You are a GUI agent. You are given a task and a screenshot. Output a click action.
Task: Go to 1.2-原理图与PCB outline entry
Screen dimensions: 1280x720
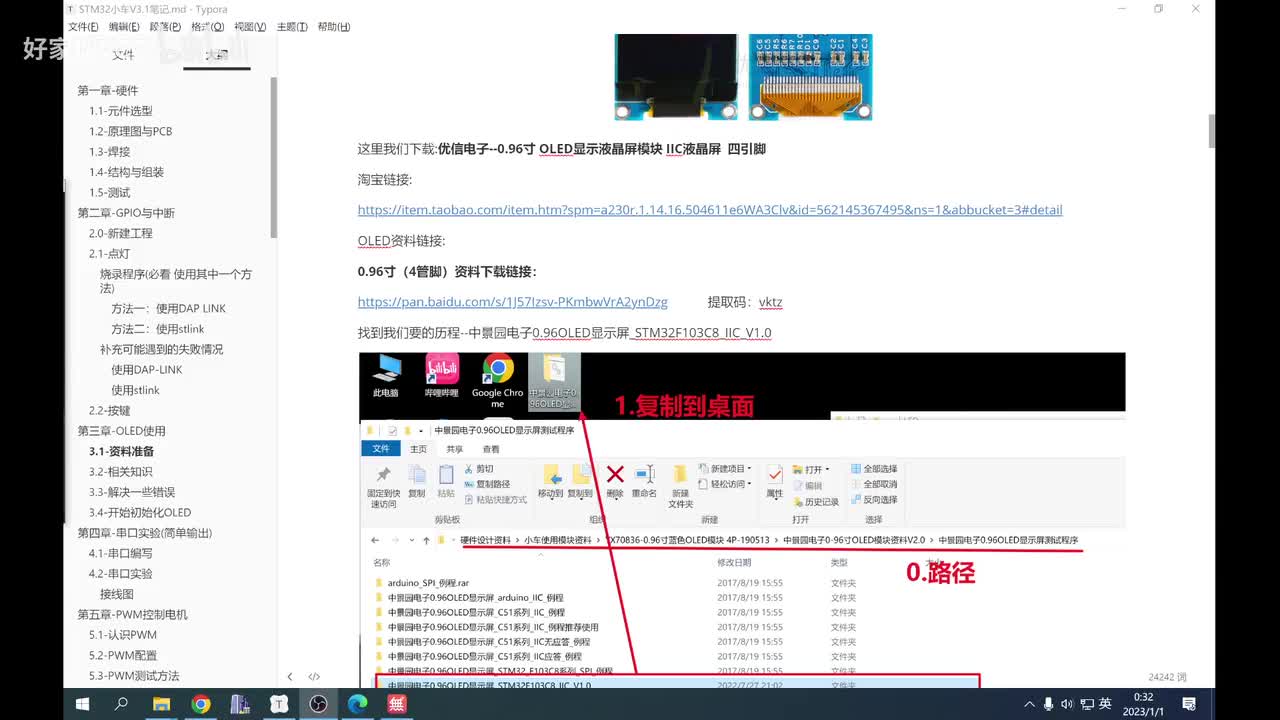131,131
